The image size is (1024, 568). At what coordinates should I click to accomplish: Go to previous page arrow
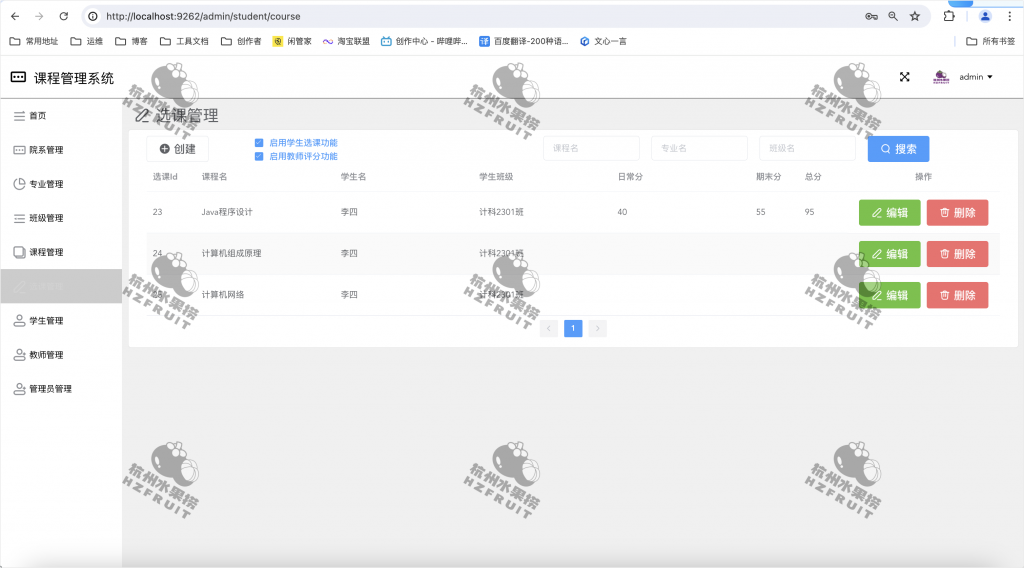(549, 328)
